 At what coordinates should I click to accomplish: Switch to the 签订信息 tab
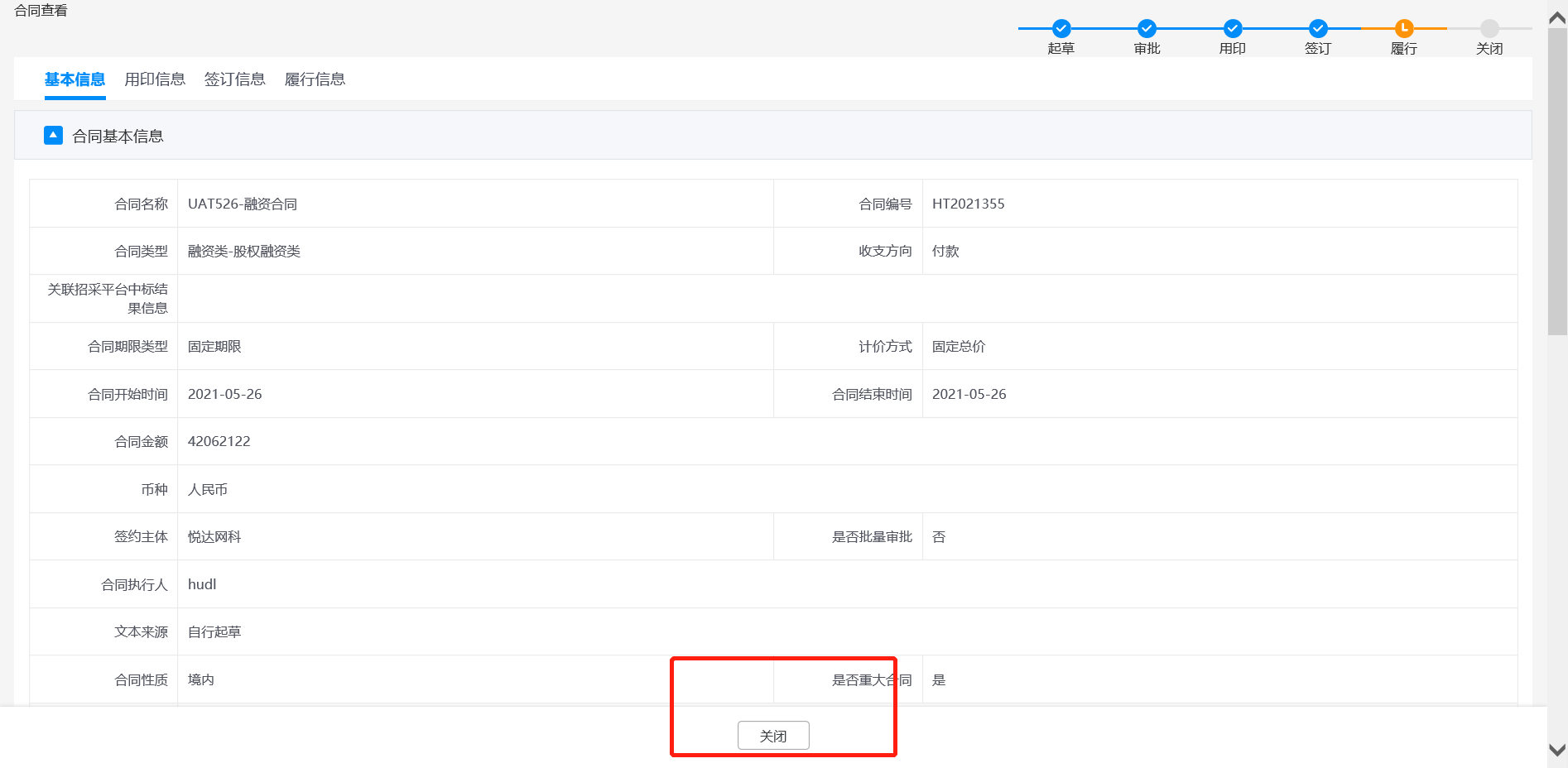[234, 79]
